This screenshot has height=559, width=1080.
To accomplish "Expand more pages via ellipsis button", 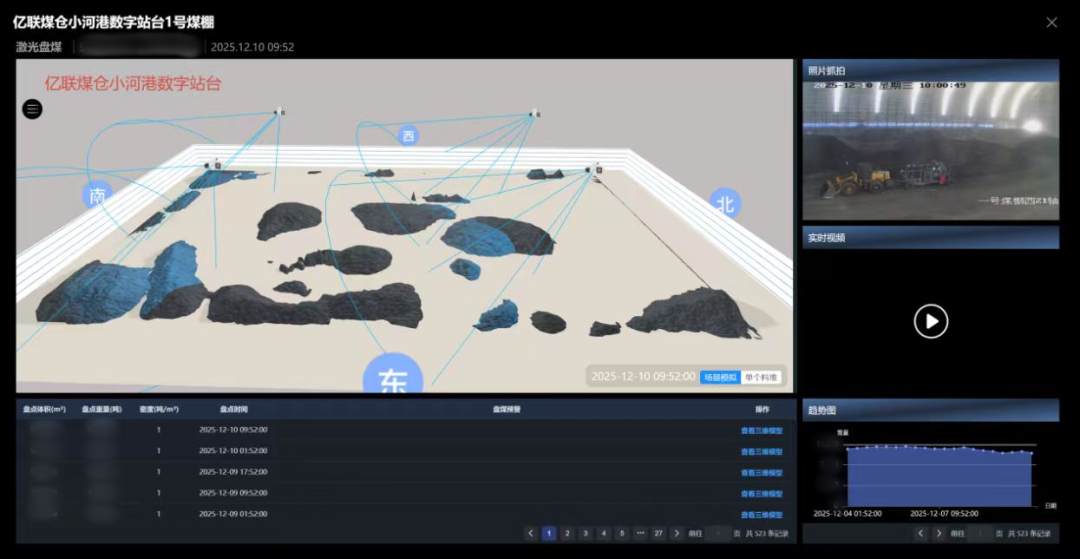I will coord(639,534).
